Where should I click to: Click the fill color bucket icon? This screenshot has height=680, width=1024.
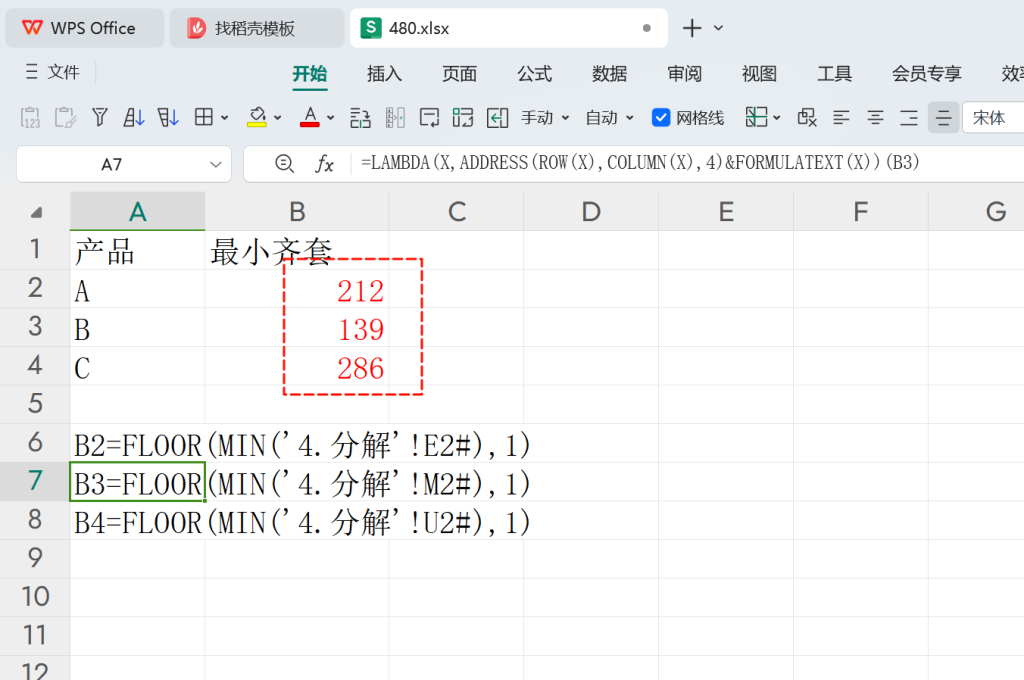[257, 118]
